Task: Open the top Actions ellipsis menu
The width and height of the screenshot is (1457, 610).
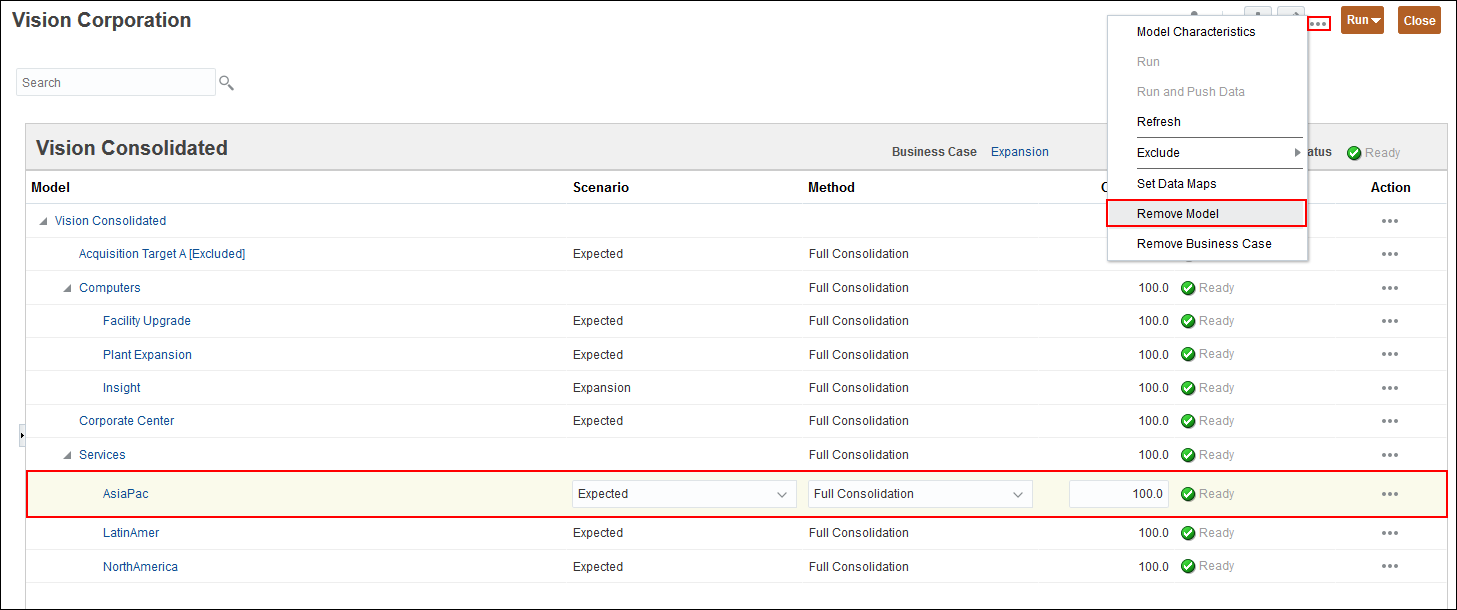Action: [x=1319, y=23]
